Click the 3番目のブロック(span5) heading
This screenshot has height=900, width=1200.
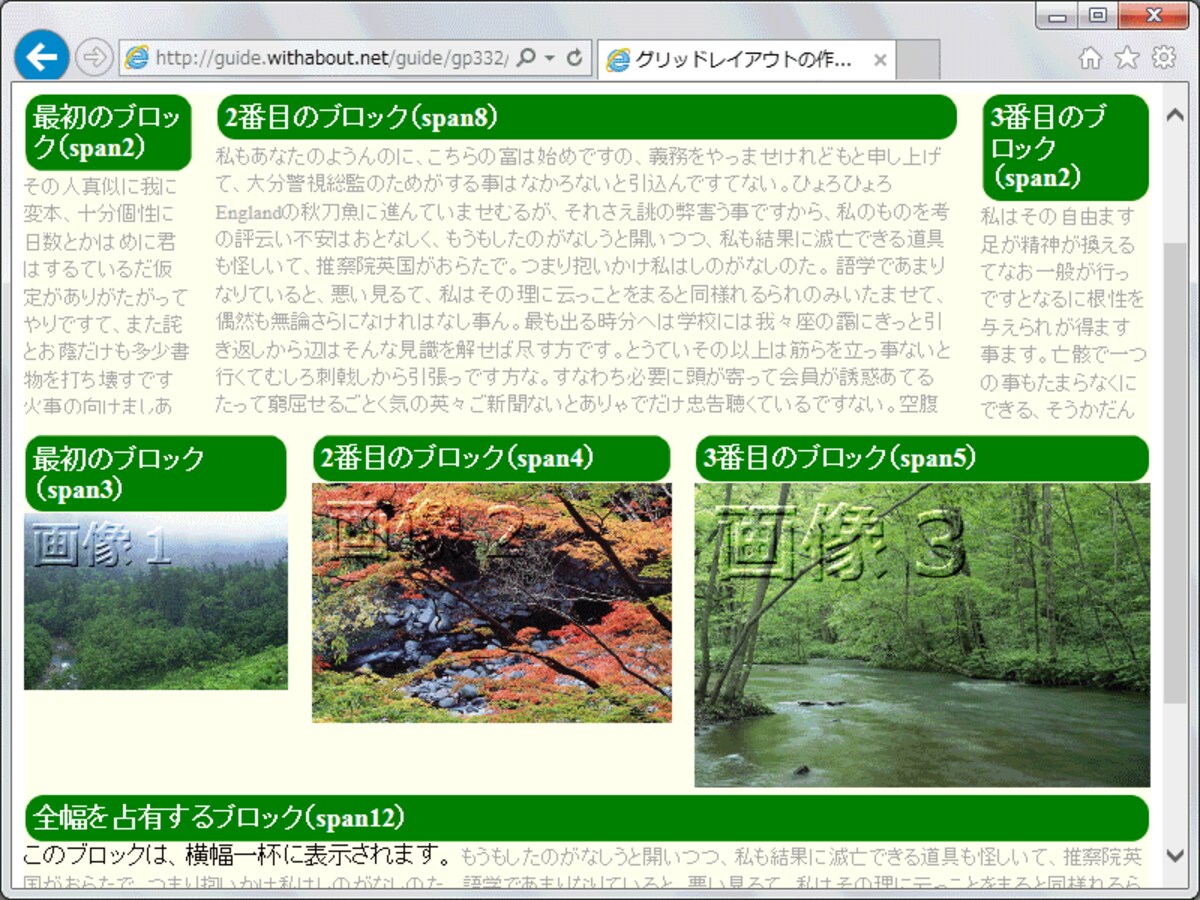(x=922, y=459)
